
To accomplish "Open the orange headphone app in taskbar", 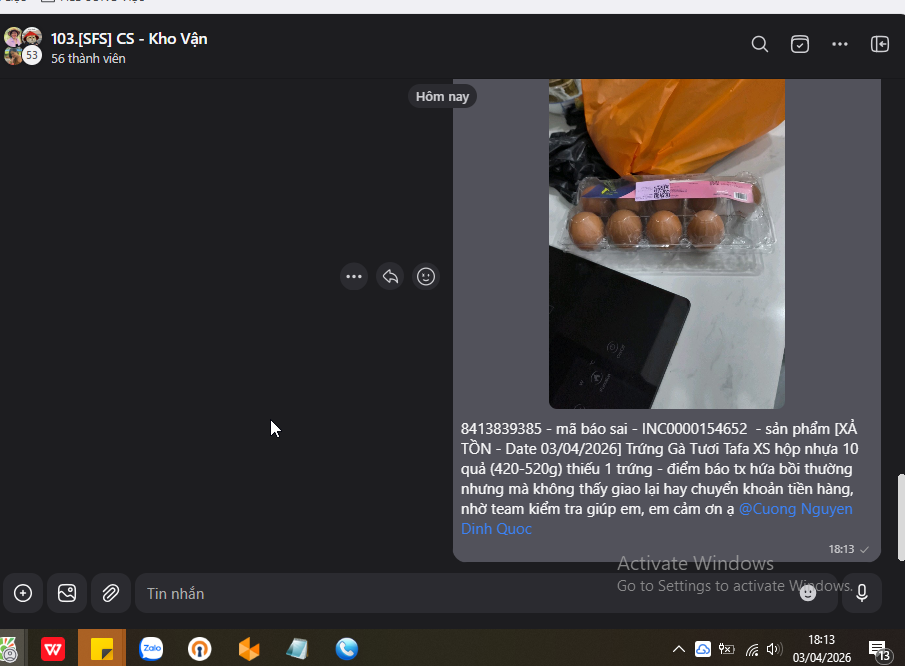I will pyautogui.click(x=200, y=649).
